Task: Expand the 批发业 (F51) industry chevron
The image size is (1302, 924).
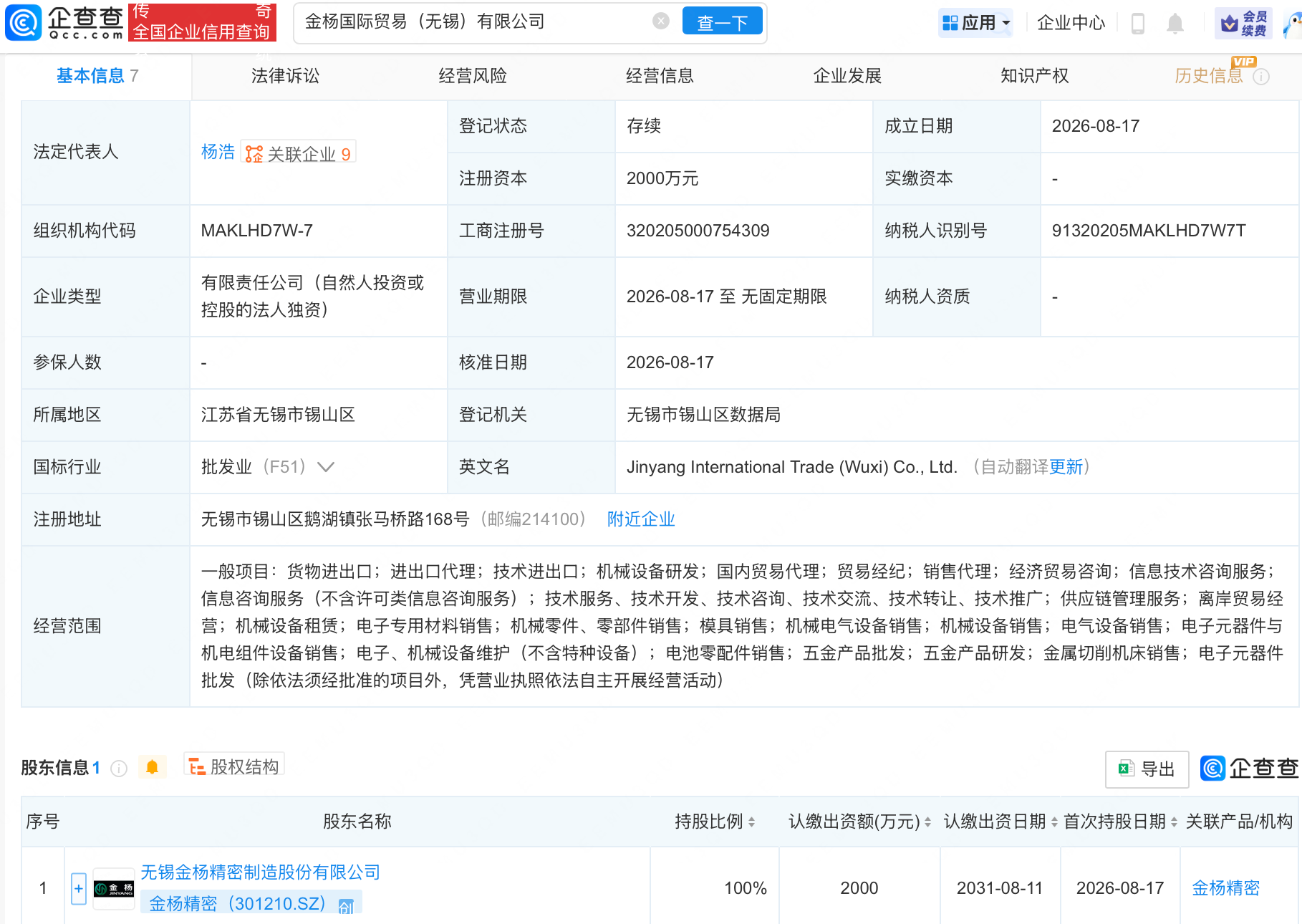Action: pos(326,467)
